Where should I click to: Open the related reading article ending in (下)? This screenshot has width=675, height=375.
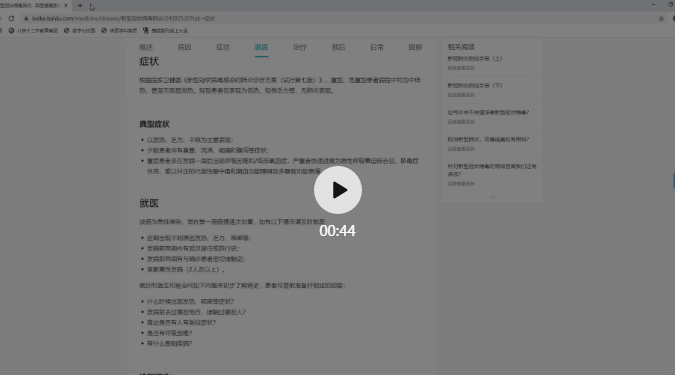point(475,85)
